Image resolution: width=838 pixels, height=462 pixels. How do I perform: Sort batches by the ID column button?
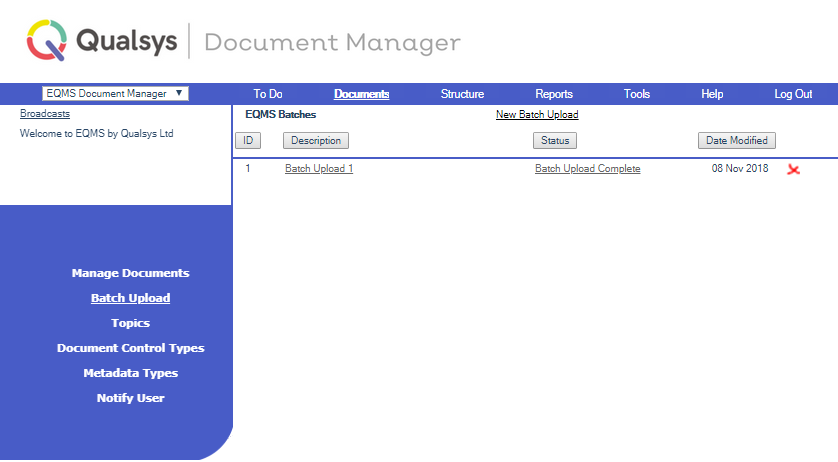pyautogui.click(x=247, y=141)
